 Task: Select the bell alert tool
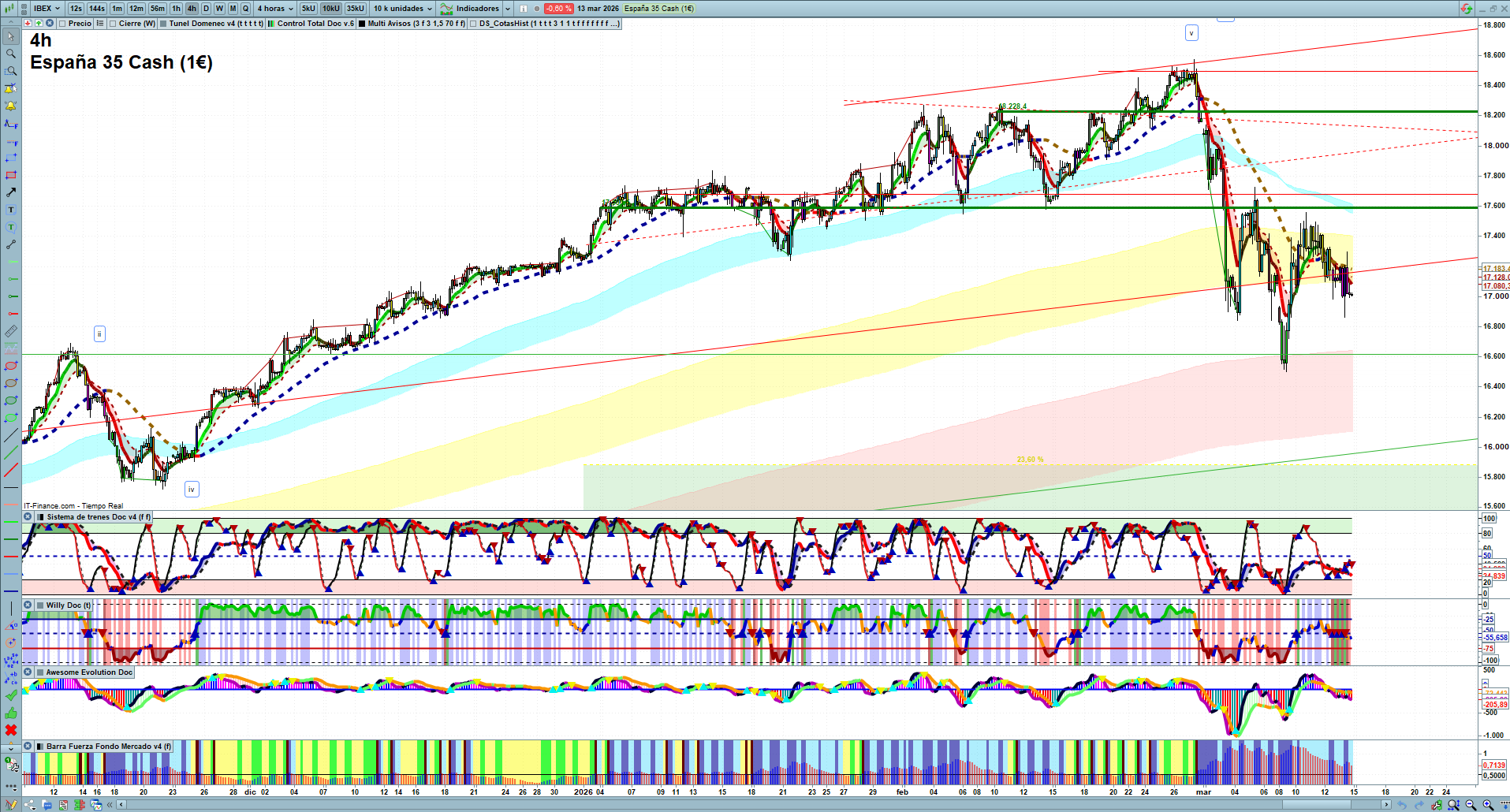pos(11,106)
